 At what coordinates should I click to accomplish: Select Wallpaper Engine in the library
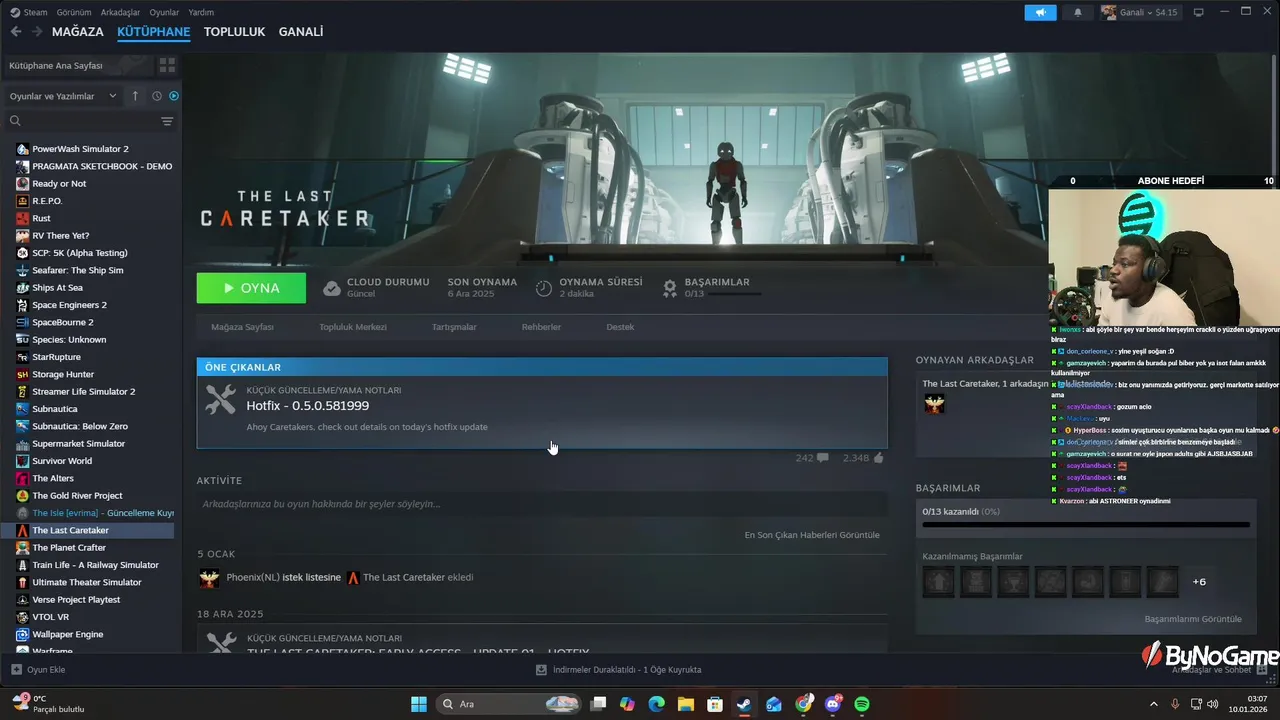click(66, 634)
